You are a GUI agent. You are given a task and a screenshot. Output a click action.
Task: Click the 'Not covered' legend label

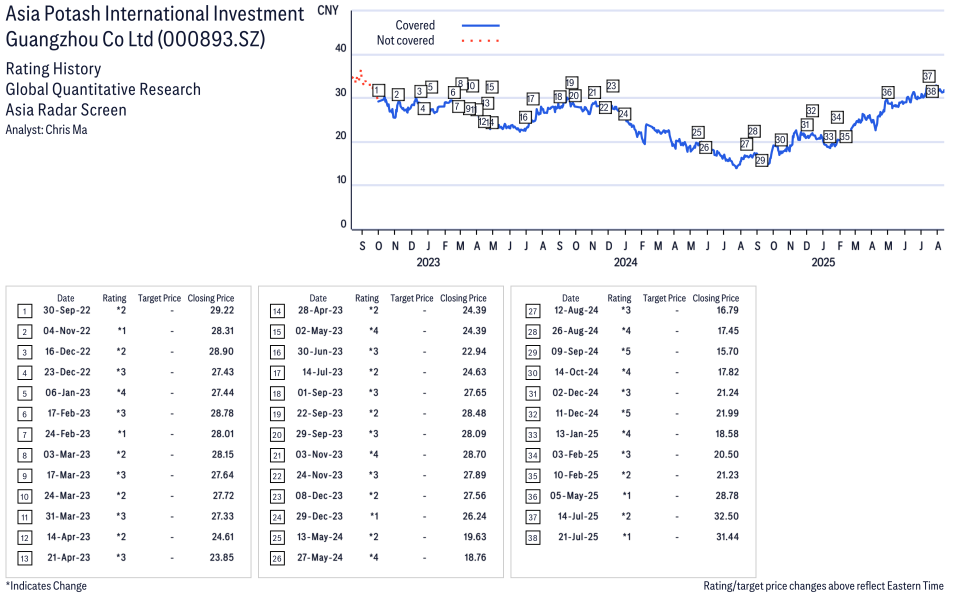[x=406, y=40]
